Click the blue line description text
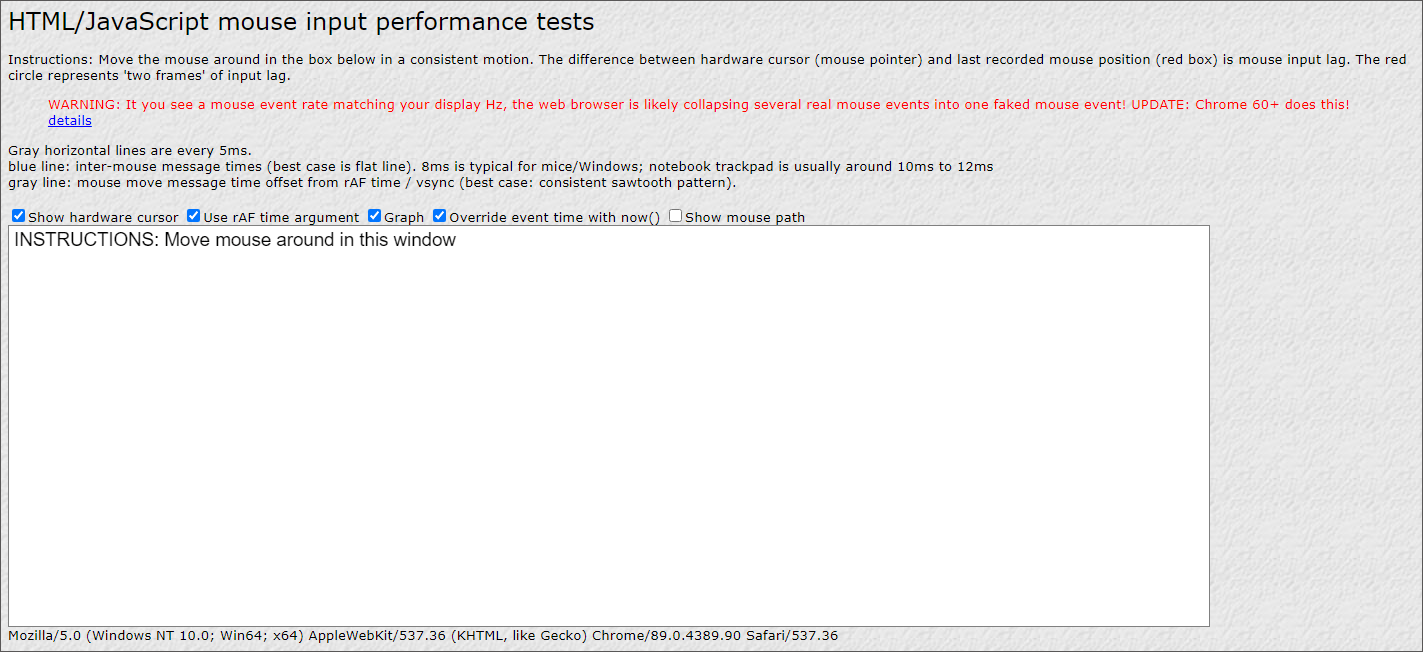The height and width of the screenshot is (652, 1423). point(500,166)
